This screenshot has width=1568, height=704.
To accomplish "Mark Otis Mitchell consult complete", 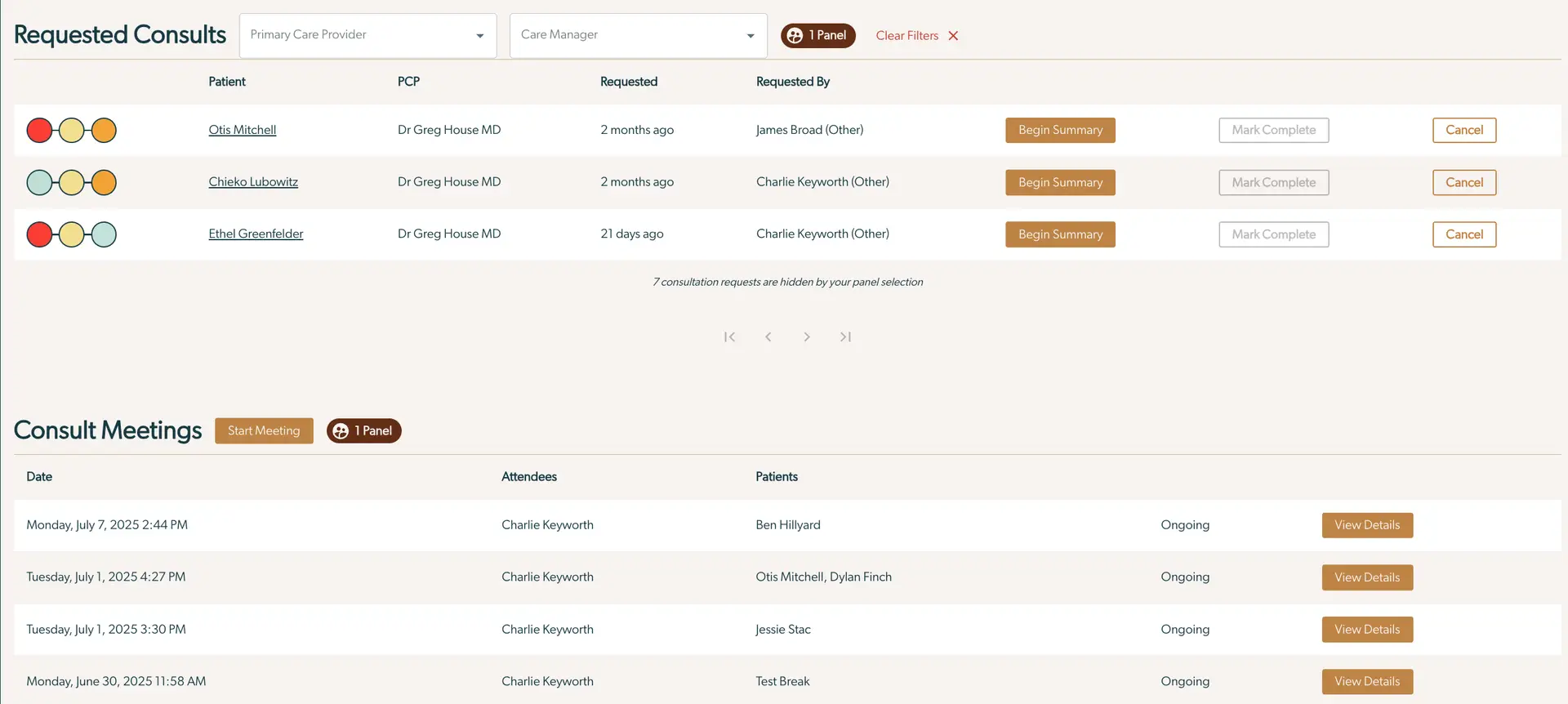I will pyautogui.click(x=1273, y=131).
